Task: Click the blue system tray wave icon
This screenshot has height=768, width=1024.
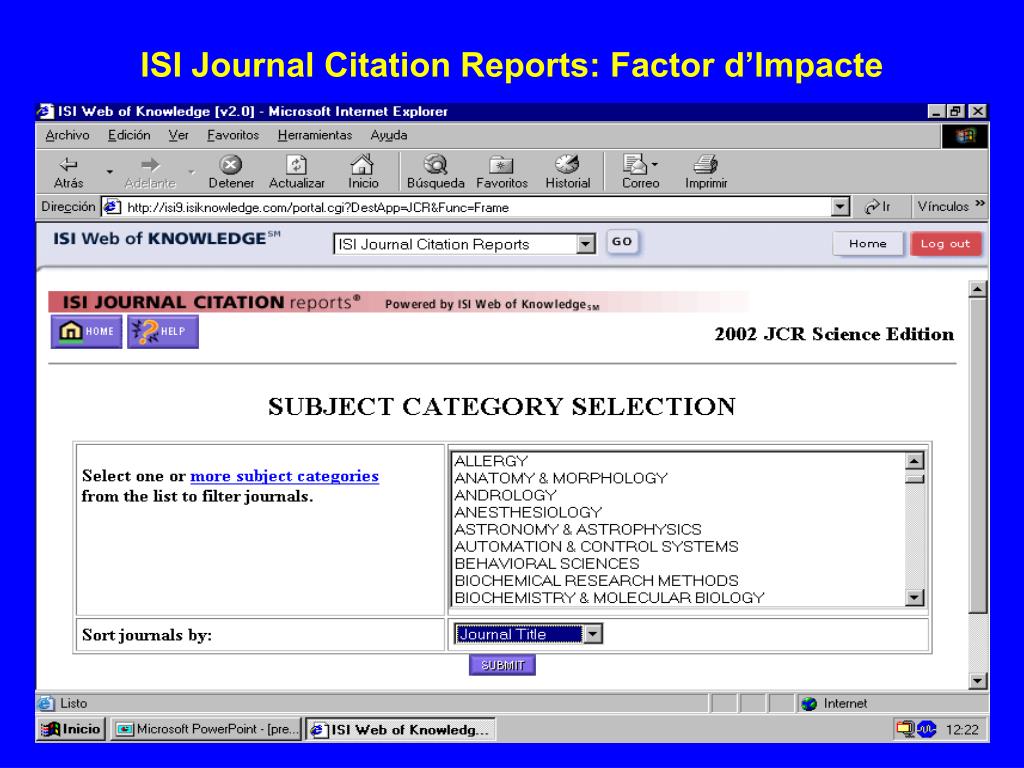Action: coord(927,729)
